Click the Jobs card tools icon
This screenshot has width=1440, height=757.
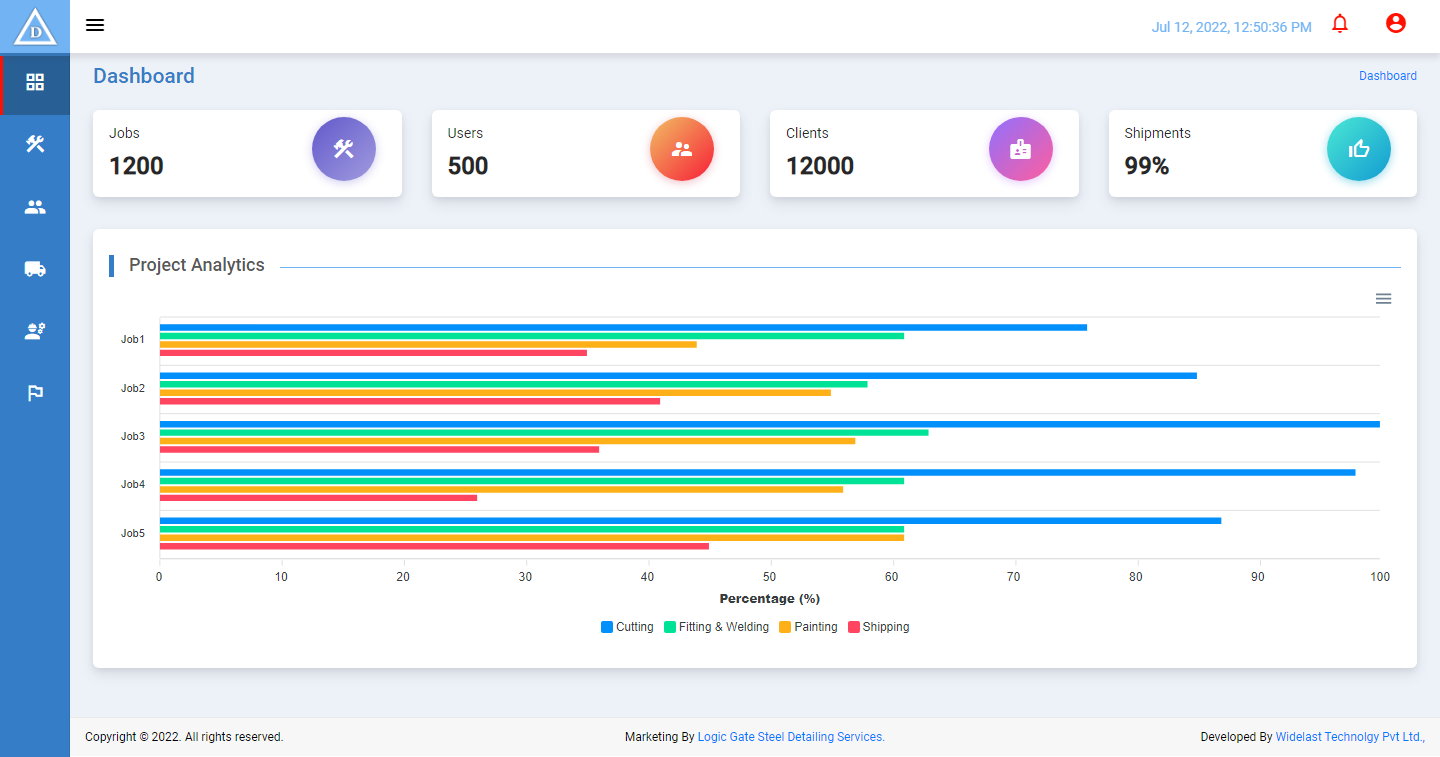click(344, 149)
